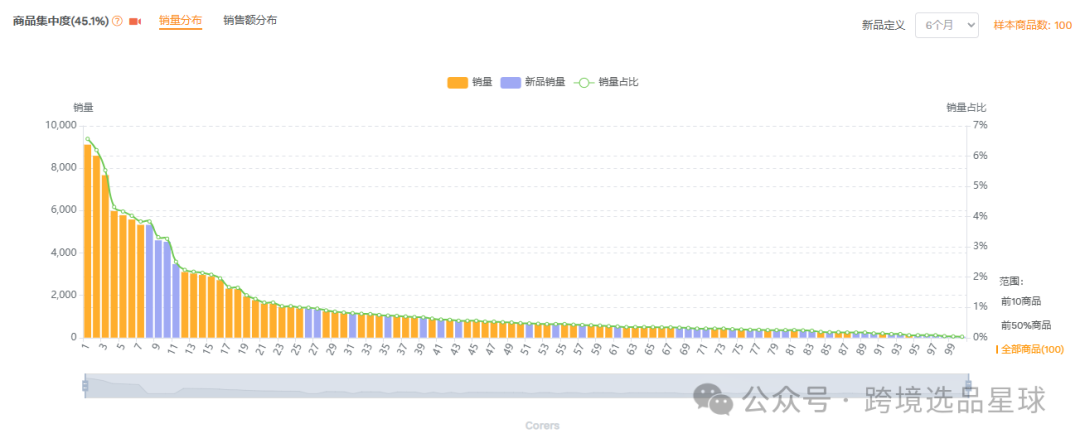Image resolution: width=1080 pixels, height=443 pixels.
Task: Click the purple bar for product 11
Action: (176, 302)
